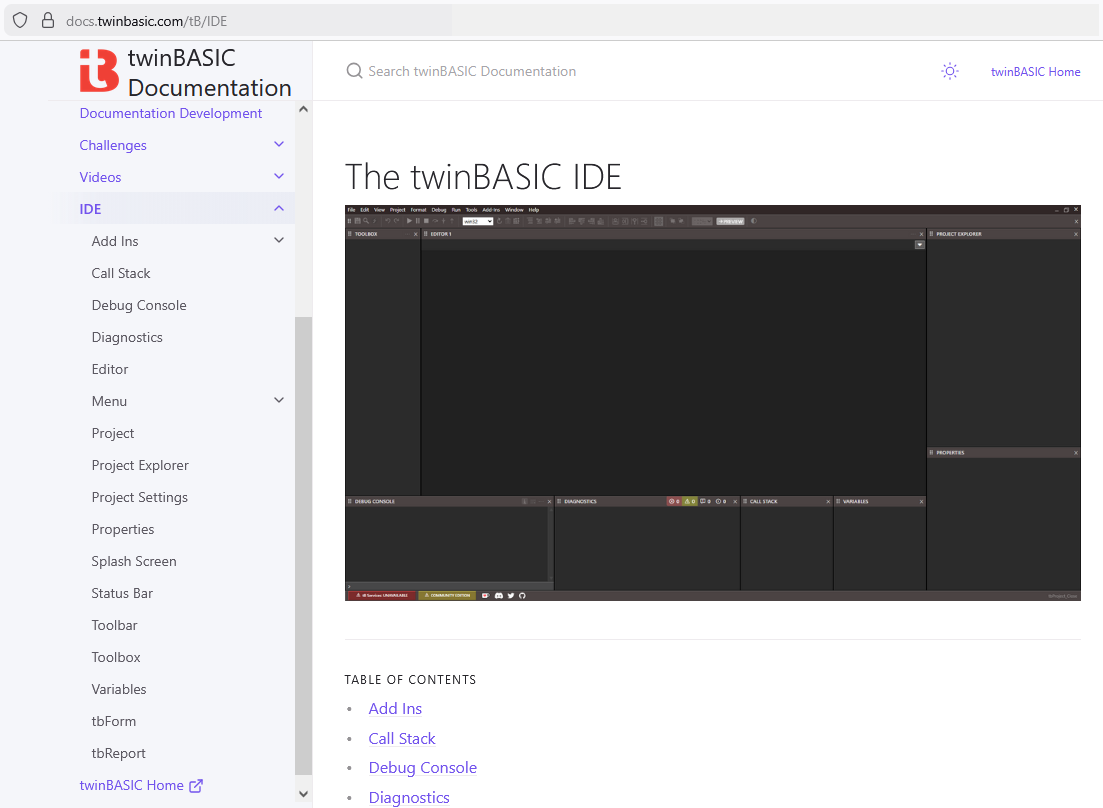Click the twinBASIC red logo icon

click(98, 71)
